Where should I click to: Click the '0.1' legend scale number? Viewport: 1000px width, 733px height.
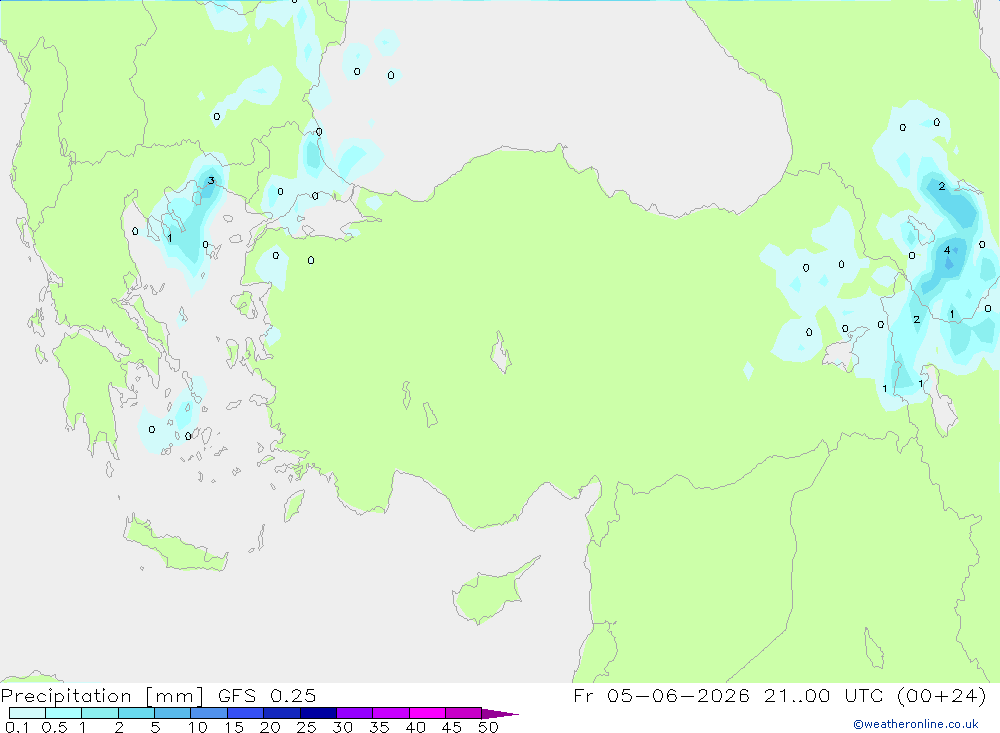pos(17,727)
